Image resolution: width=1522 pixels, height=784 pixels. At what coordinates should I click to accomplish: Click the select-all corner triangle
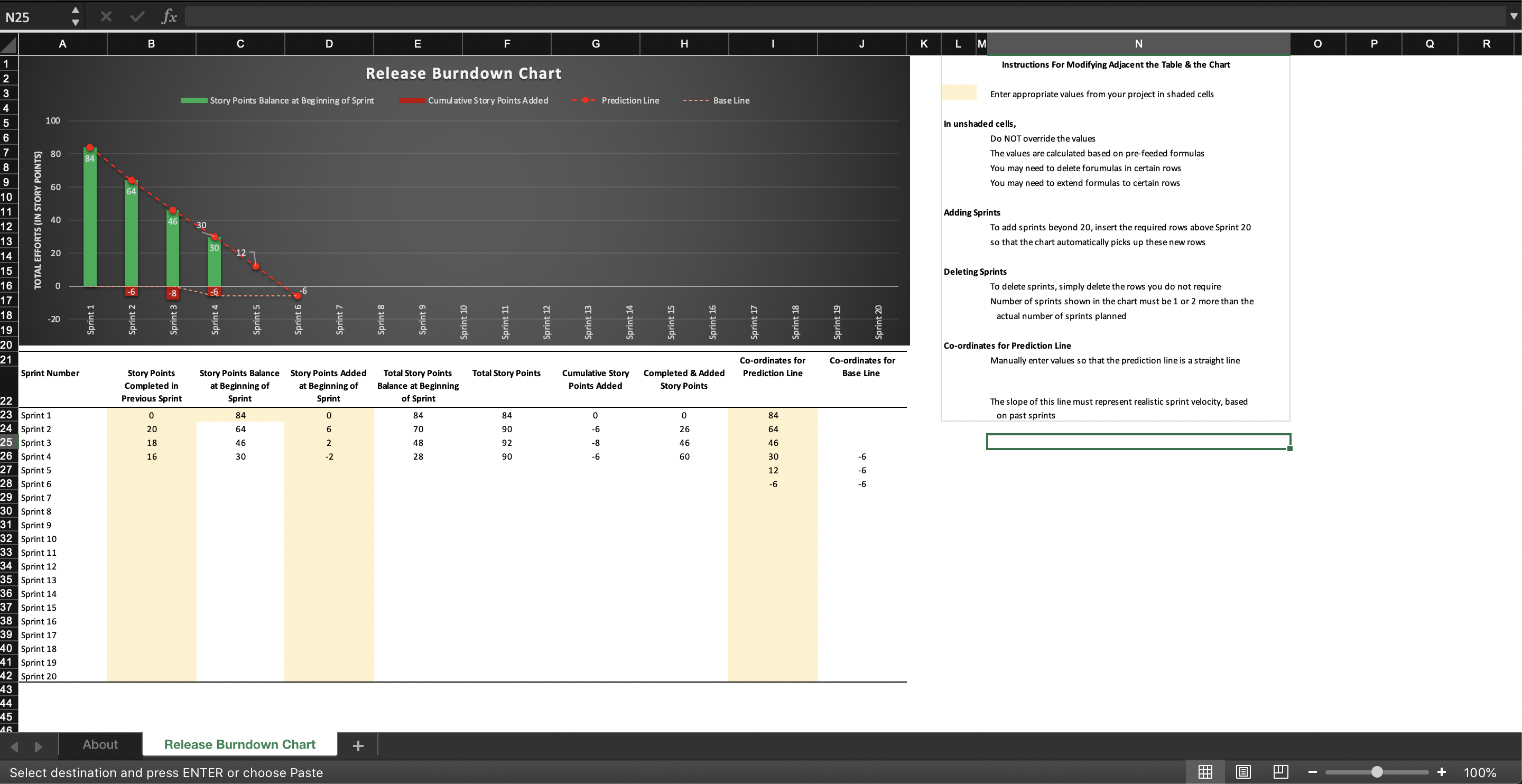[x=9, y=44]
